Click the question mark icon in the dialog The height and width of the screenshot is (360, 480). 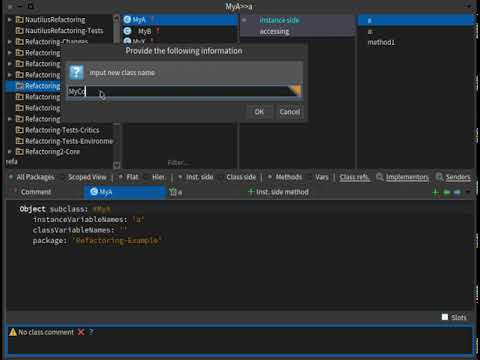(76, 72)
